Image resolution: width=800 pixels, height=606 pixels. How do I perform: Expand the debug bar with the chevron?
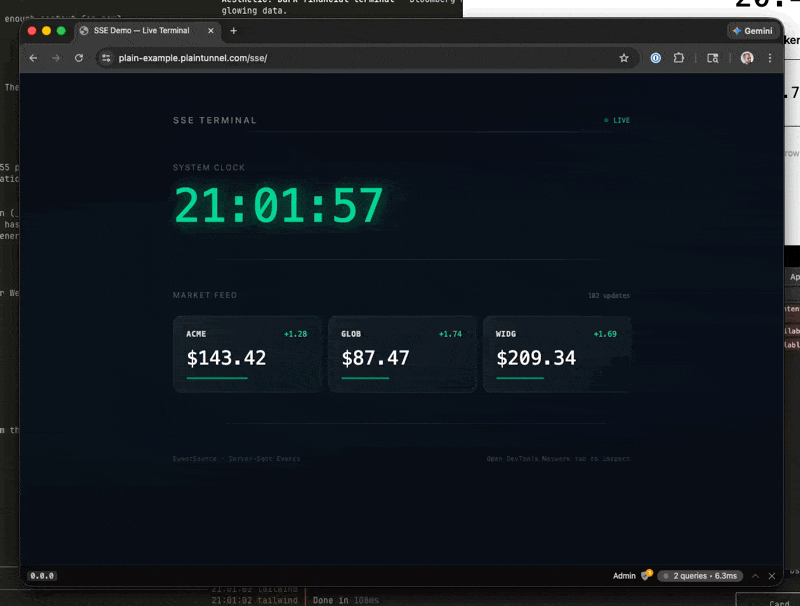[x=755, y=576]
